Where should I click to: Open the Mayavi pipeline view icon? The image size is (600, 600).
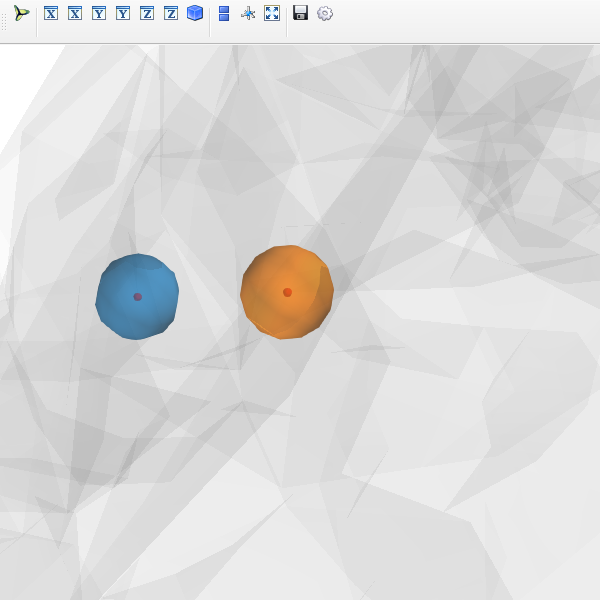point(21,13)
